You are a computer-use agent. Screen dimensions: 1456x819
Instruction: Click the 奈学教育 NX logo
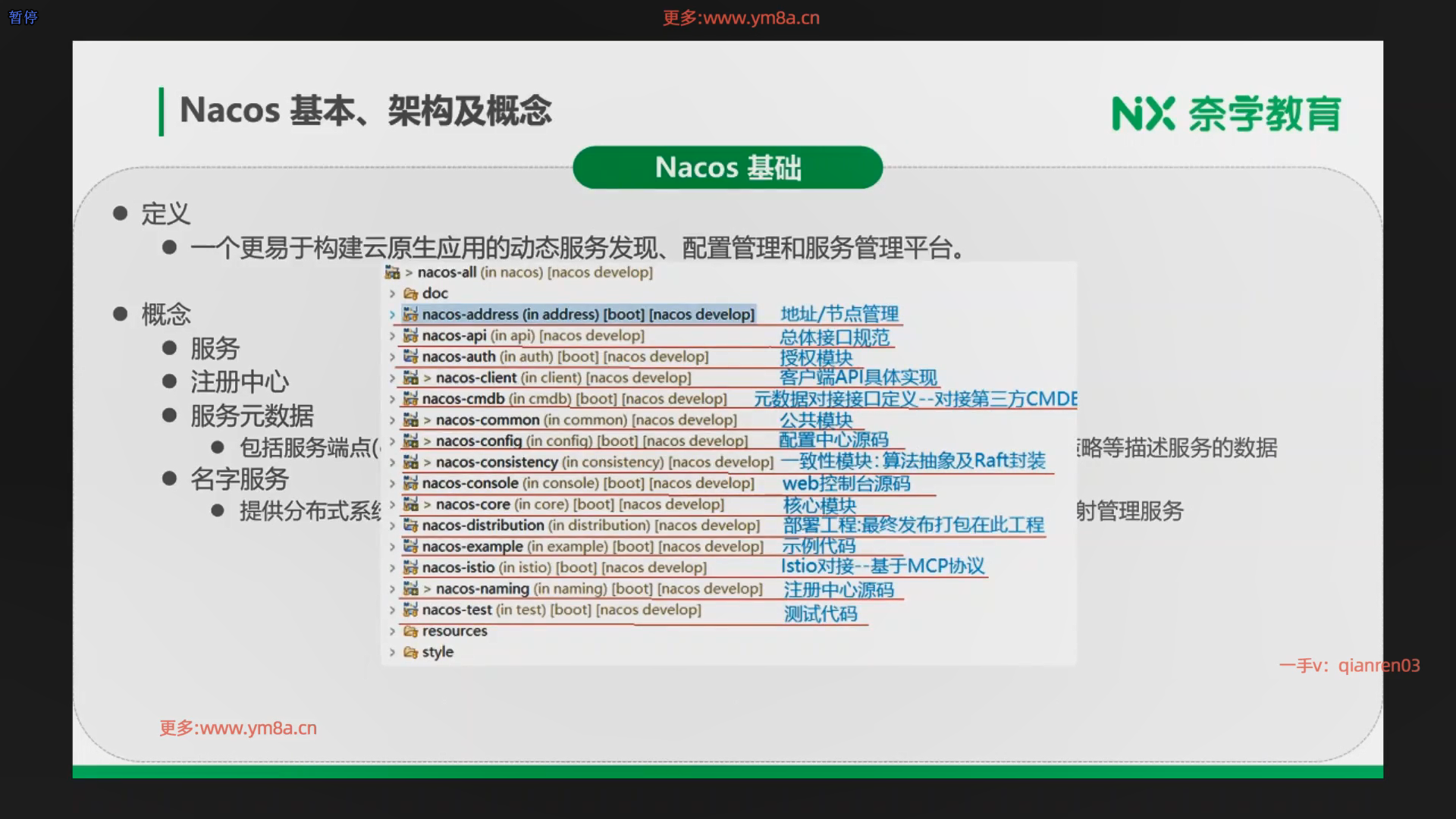tap(1225, 114)
